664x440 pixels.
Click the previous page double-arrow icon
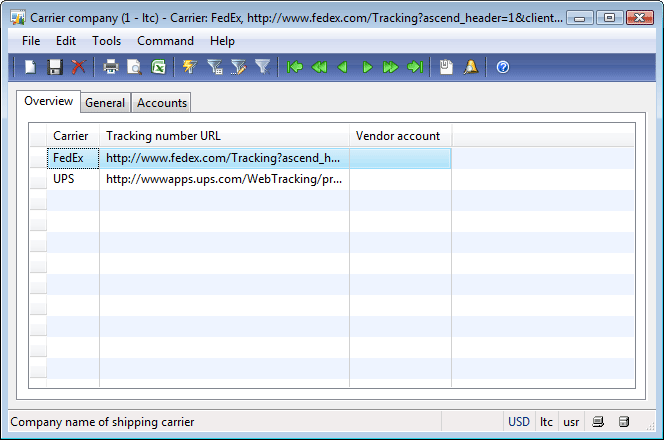tap(319, 67)
